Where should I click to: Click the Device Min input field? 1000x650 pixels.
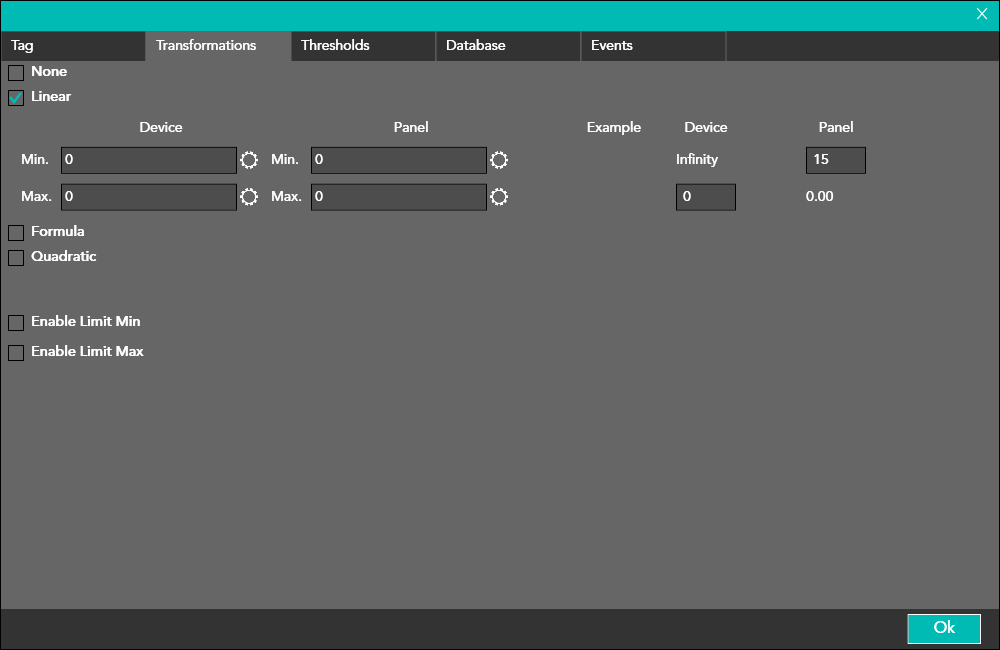[149, 160]
